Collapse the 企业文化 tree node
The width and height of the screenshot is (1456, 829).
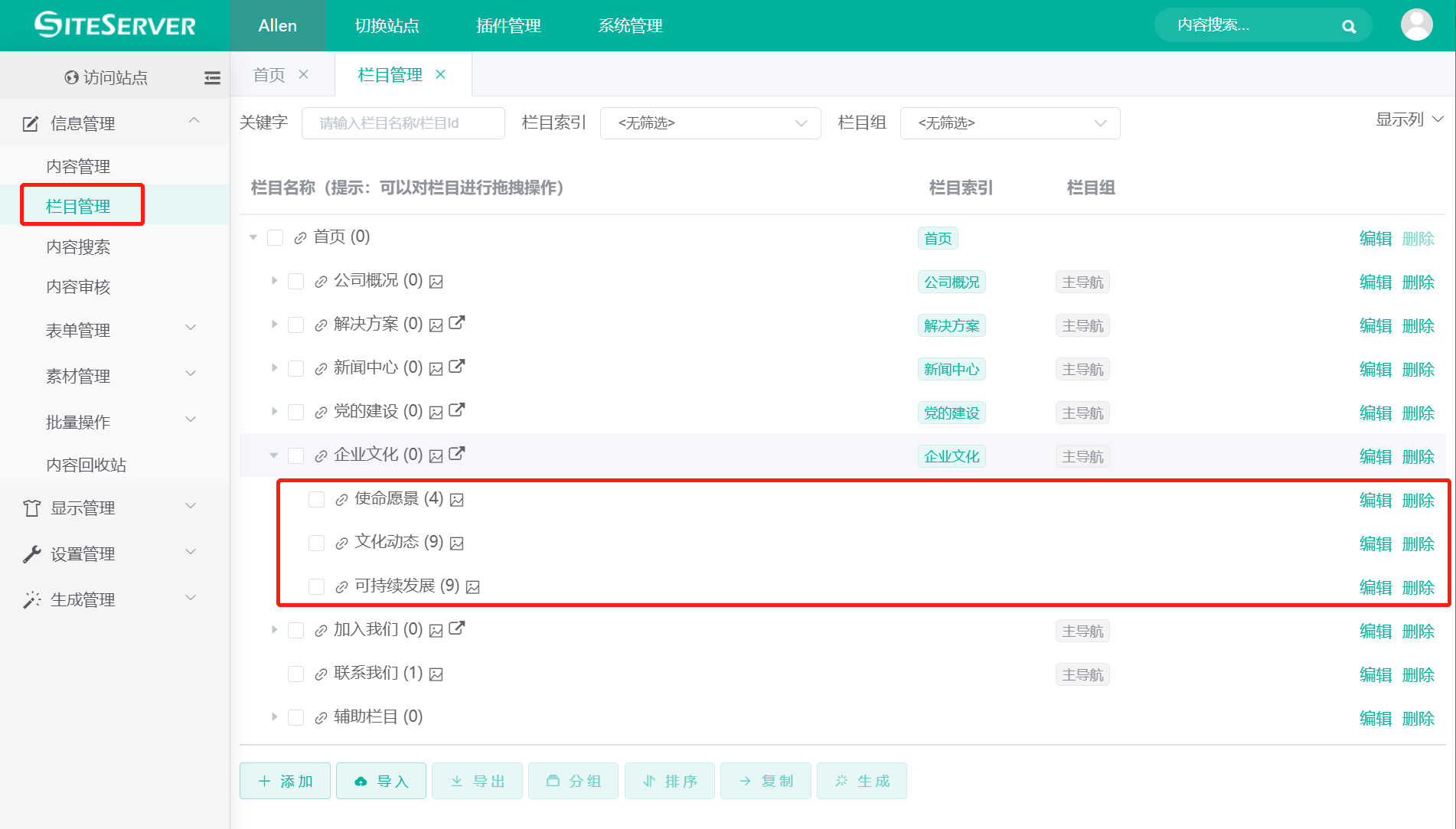coord(273,455)
